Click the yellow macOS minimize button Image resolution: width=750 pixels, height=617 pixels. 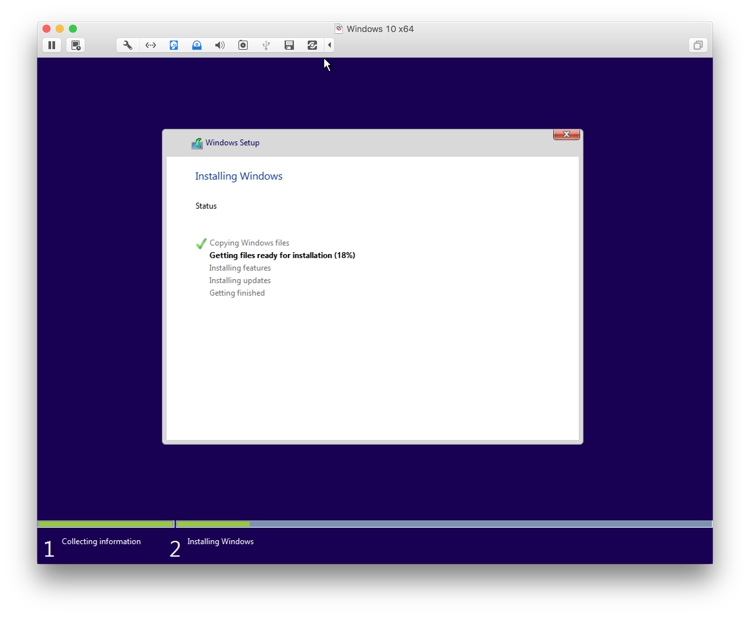coord(59,29)
